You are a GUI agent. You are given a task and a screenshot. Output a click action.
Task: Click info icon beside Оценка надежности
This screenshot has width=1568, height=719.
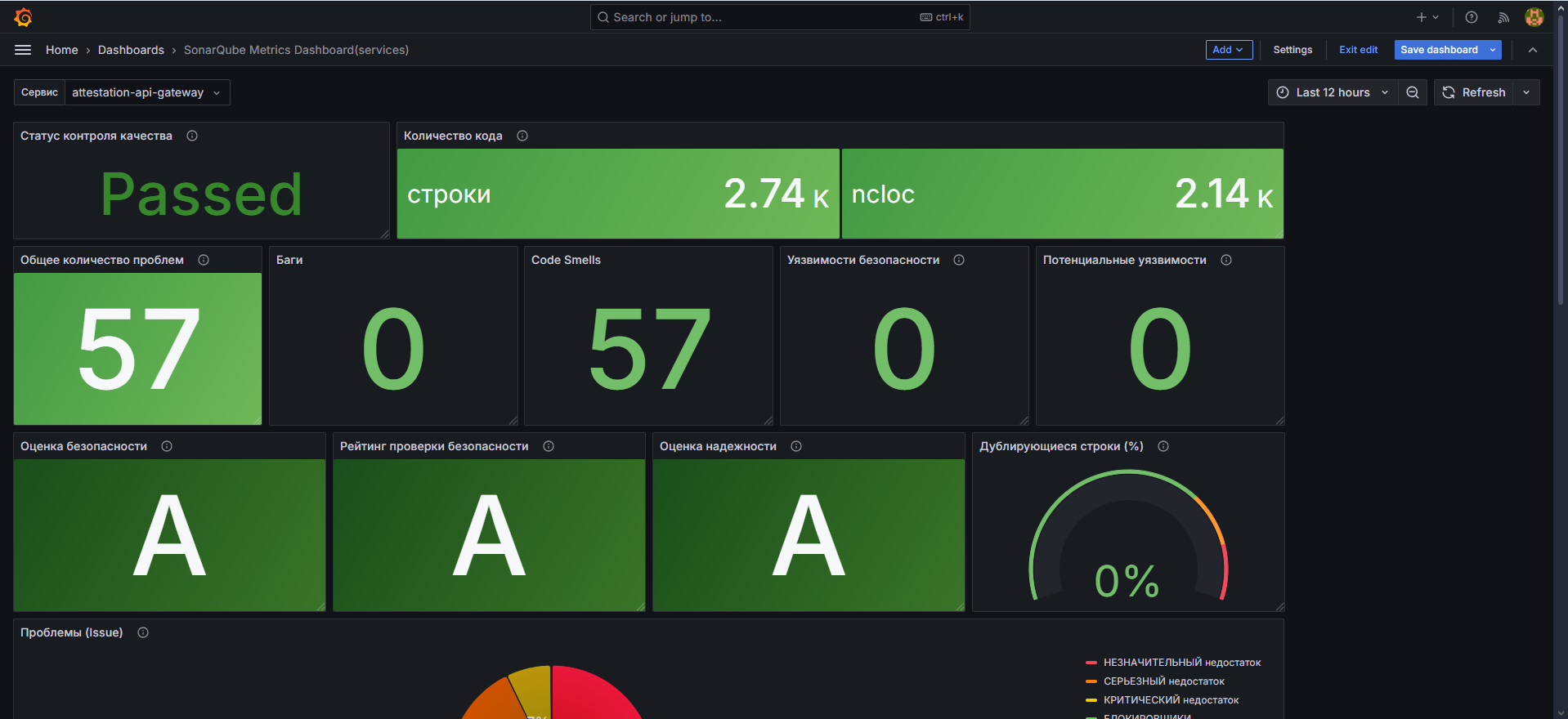796,446
